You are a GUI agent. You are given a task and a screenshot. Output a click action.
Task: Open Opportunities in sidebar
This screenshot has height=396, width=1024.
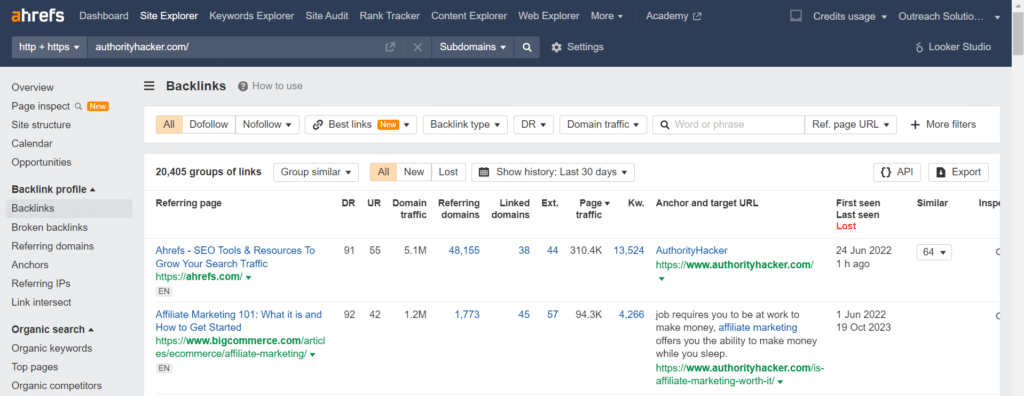pyautogui.click(x=41, y=162)
